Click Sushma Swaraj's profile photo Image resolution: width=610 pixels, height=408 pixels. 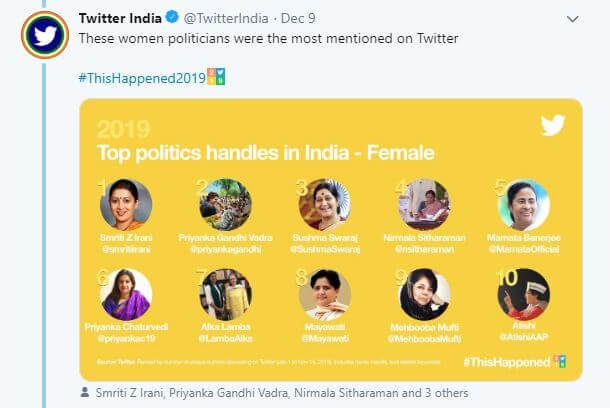(324, 205)
